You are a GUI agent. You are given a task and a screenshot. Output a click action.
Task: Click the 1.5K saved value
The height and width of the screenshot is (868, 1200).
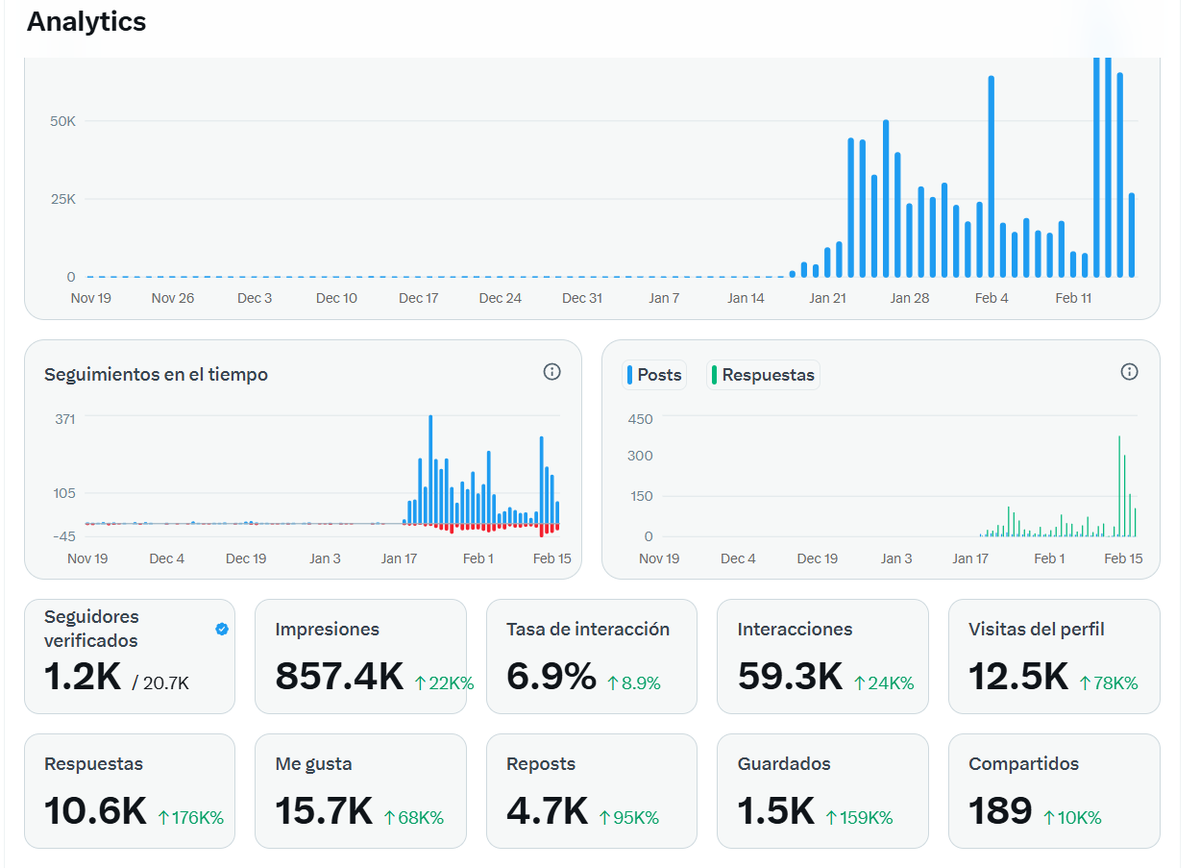coord(776,811)
